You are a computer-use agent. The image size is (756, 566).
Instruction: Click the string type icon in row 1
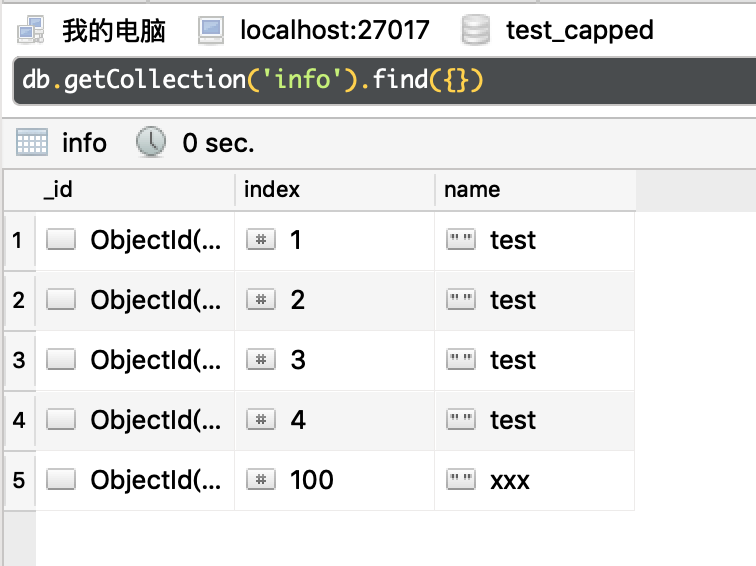pos(461,239)
